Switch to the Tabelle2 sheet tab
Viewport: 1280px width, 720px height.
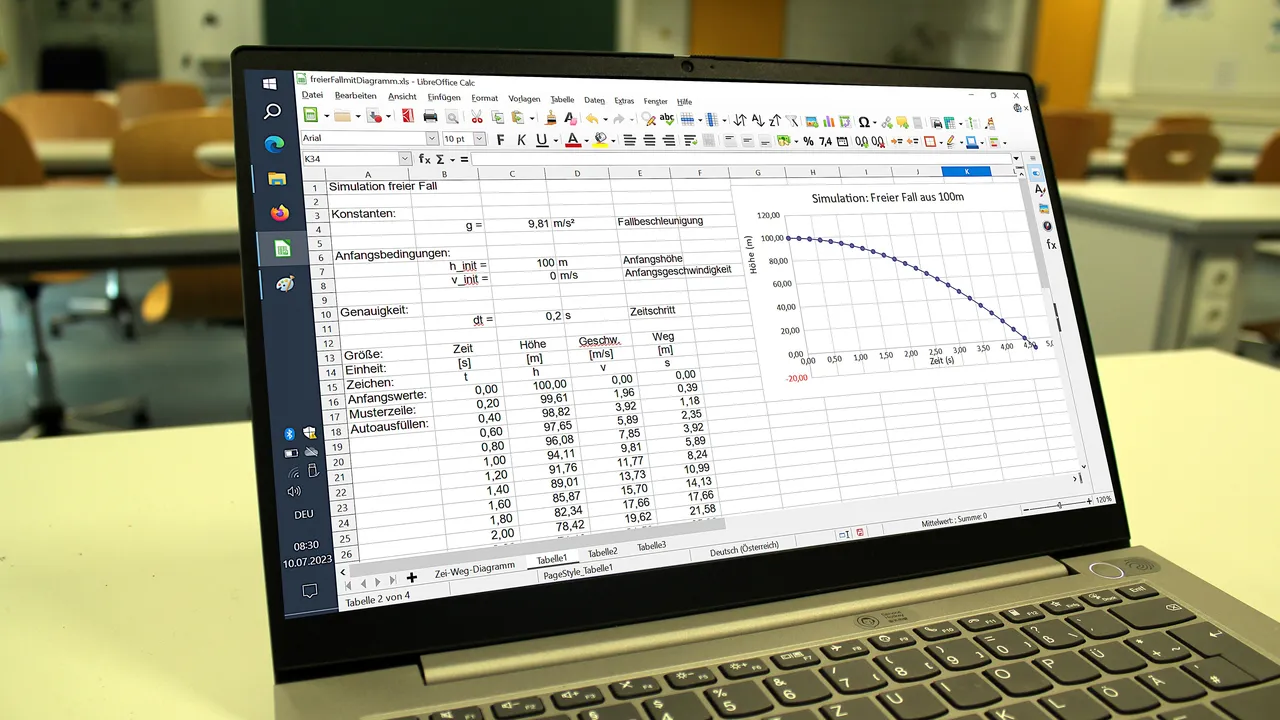coord(602,552)
